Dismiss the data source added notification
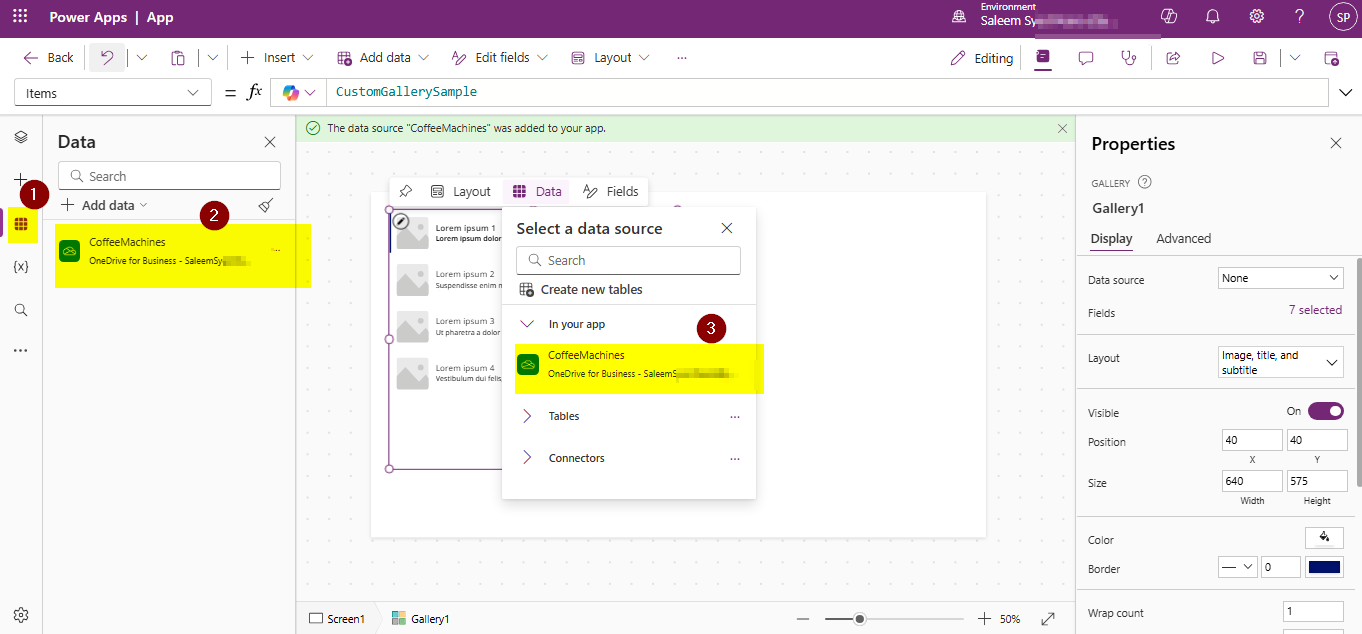This screenshot has height=634, width=1362. tap(1062, 128)
